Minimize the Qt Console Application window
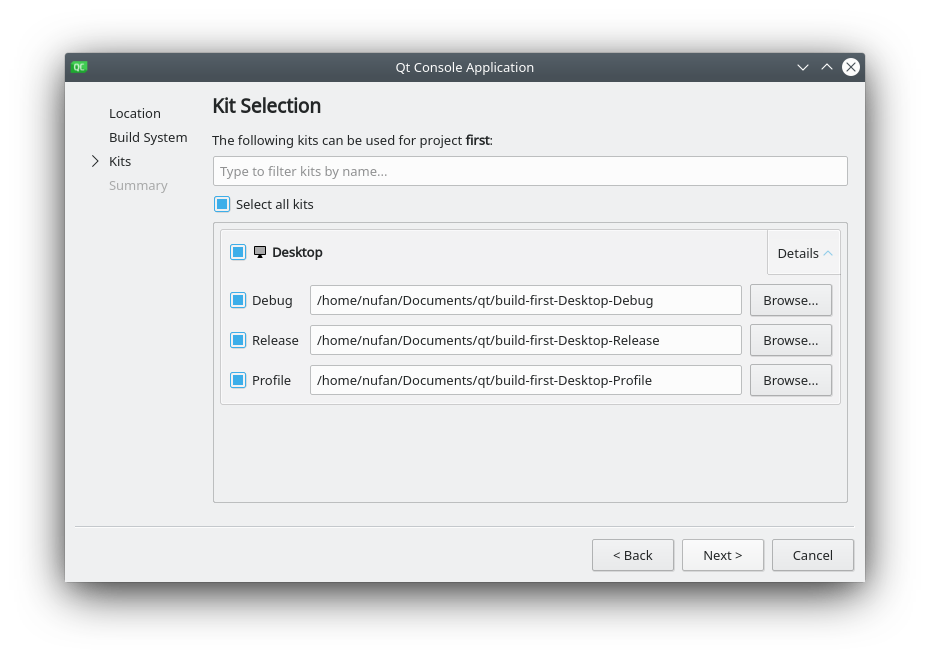Screen dimensions: 930x659 point(802,67)
